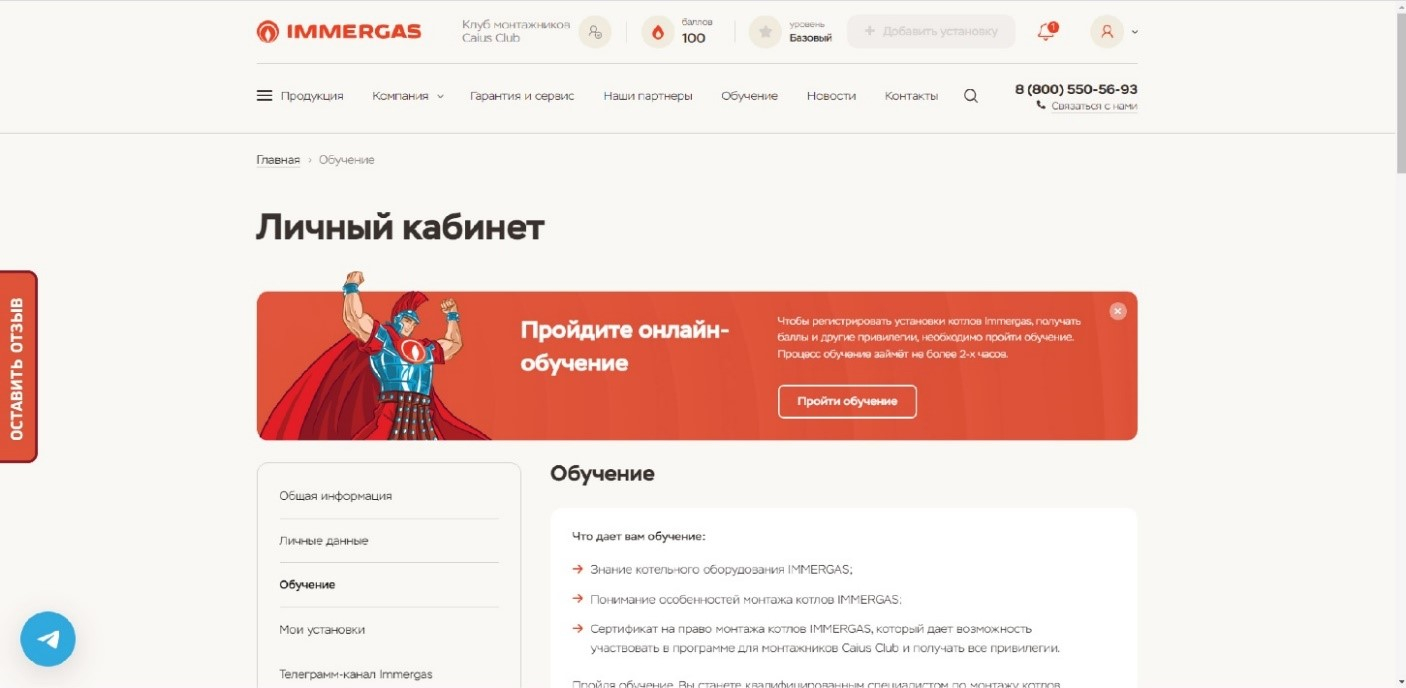Click the Immergas logo
Image resolution: width=1406 pixels, height=688 pixels.
[x=339, y=32]
